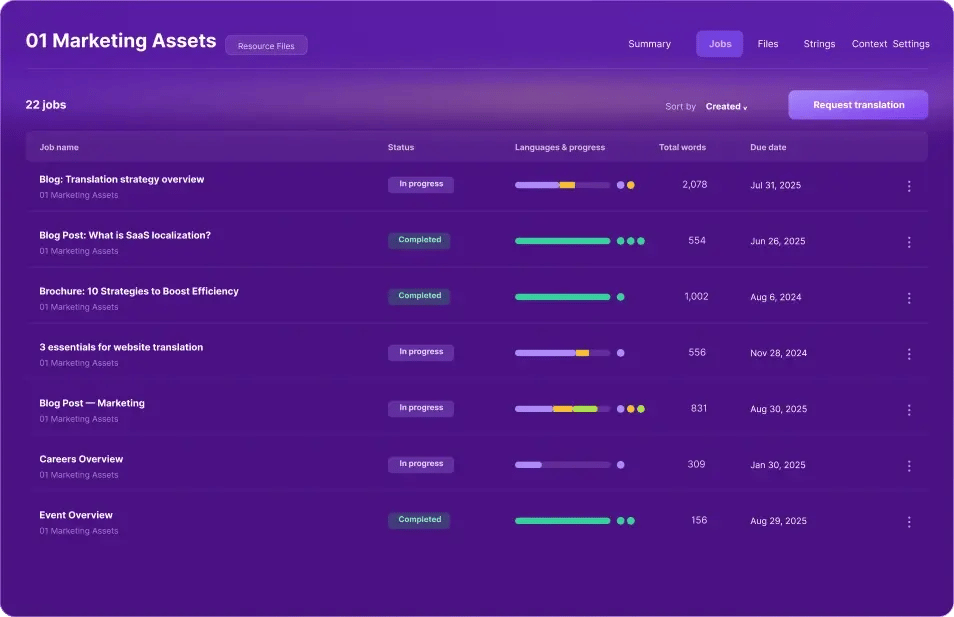954x617 pixels.
Task: Open more options for Event Overview row
Action: [909, 522]
